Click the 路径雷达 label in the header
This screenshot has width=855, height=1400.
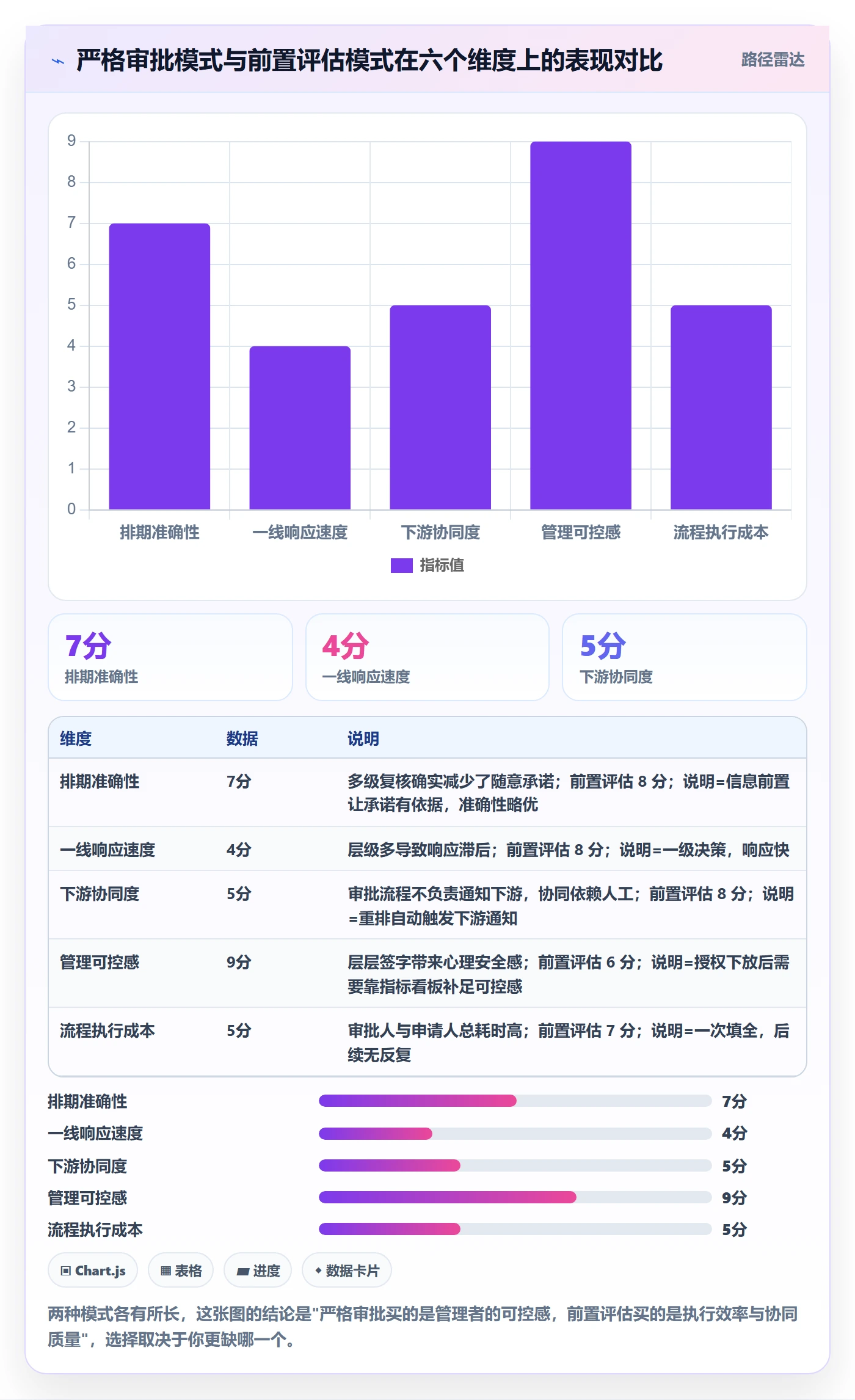(773, 59)
